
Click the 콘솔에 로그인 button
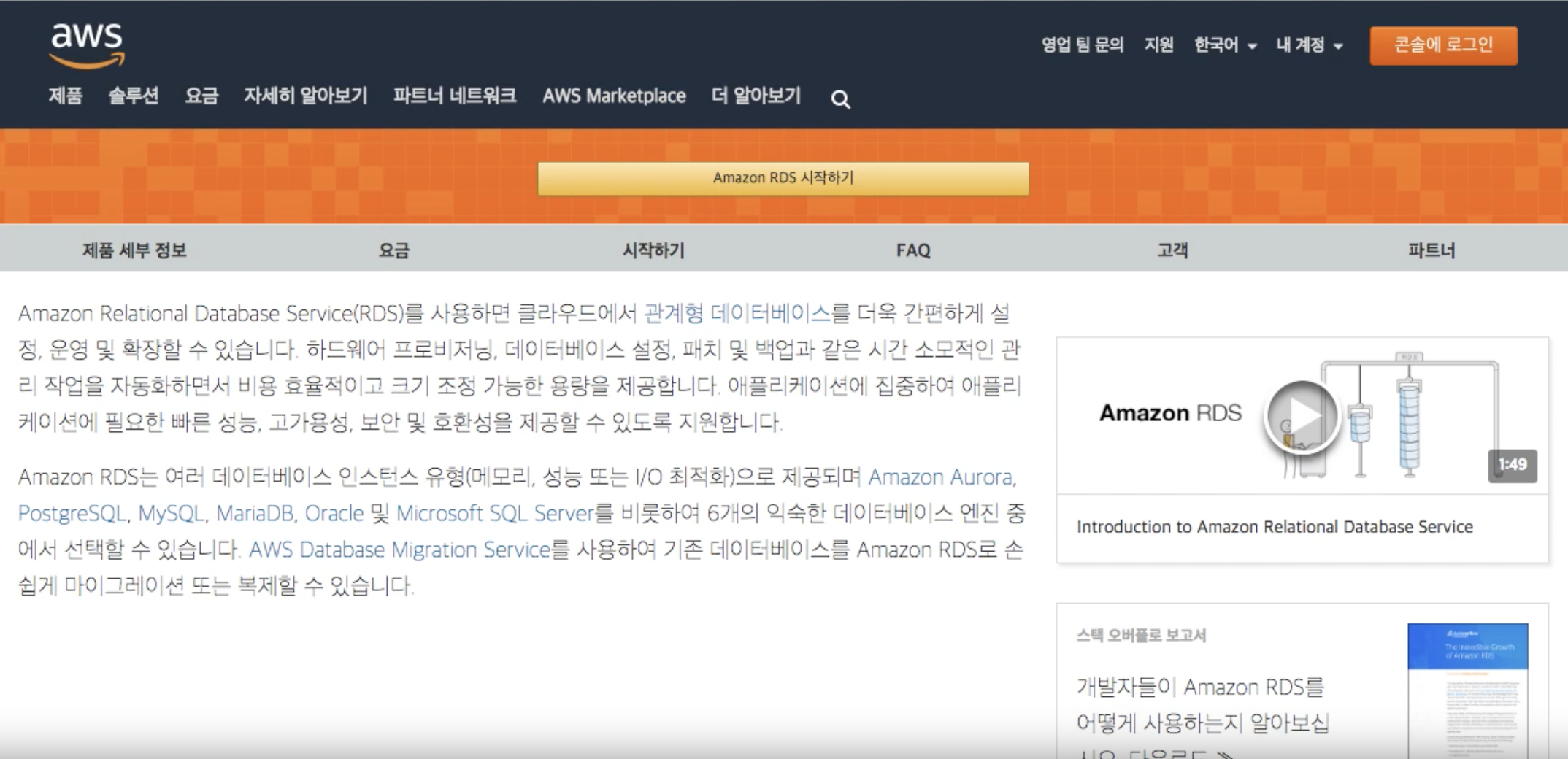click(x=1443, y=45)
